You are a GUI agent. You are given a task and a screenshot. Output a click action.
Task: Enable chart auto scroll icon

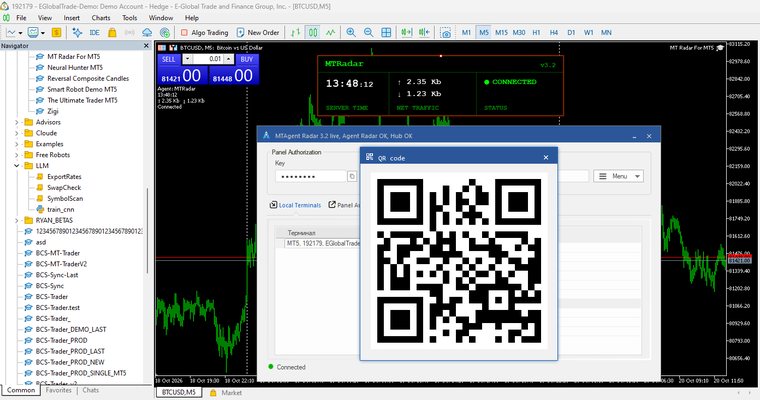point(406,32)
